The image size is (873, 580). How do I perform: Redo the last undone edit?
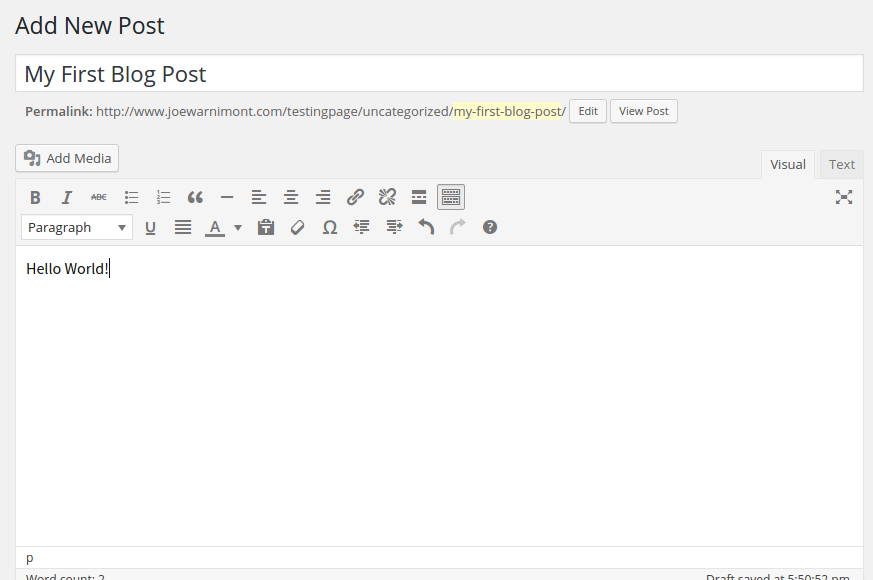tap(458, 227)
